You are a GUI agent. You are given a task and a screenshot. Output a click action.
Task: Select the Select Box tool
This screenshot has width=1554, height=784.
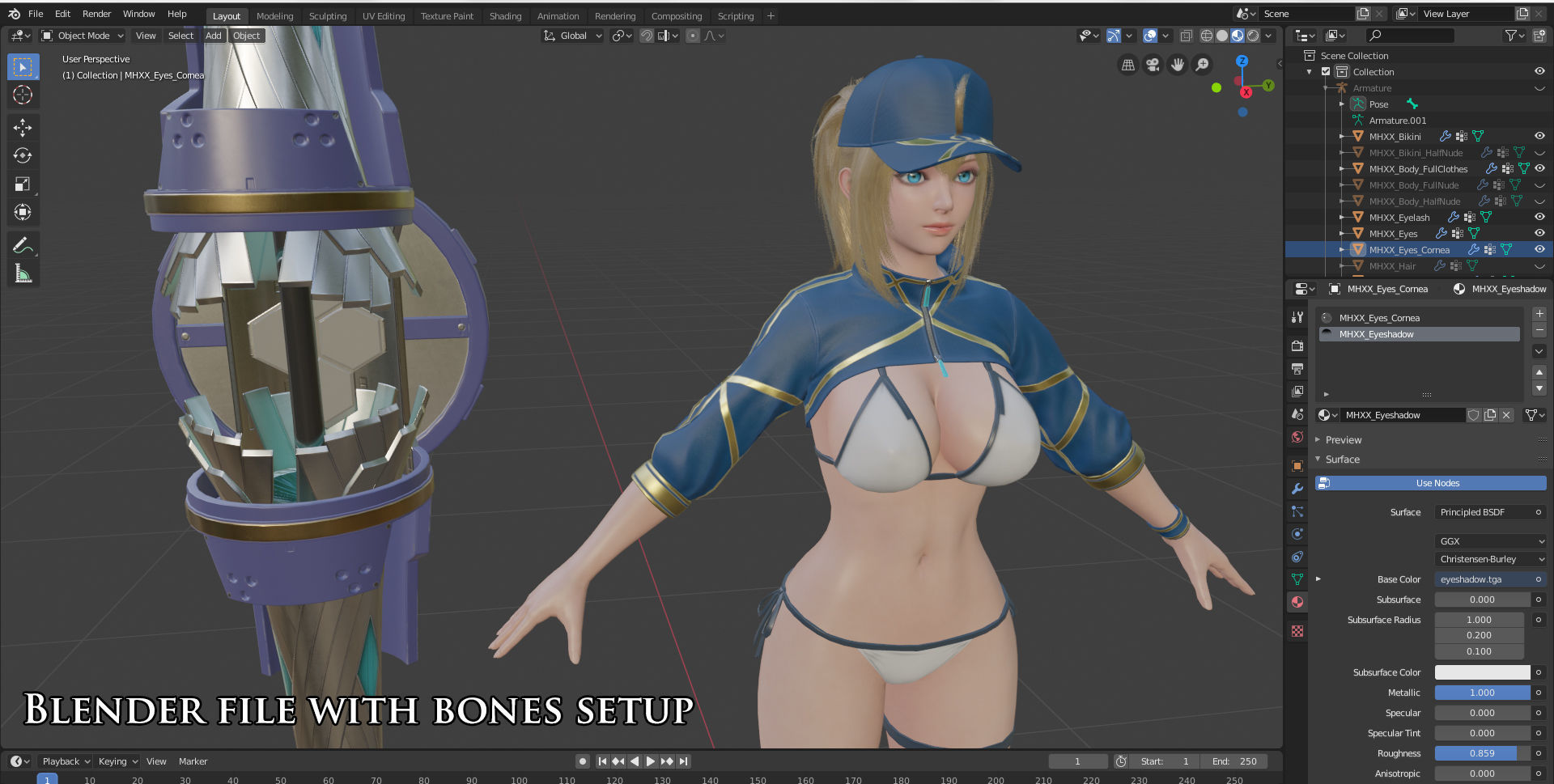click(x=23, y=67)
